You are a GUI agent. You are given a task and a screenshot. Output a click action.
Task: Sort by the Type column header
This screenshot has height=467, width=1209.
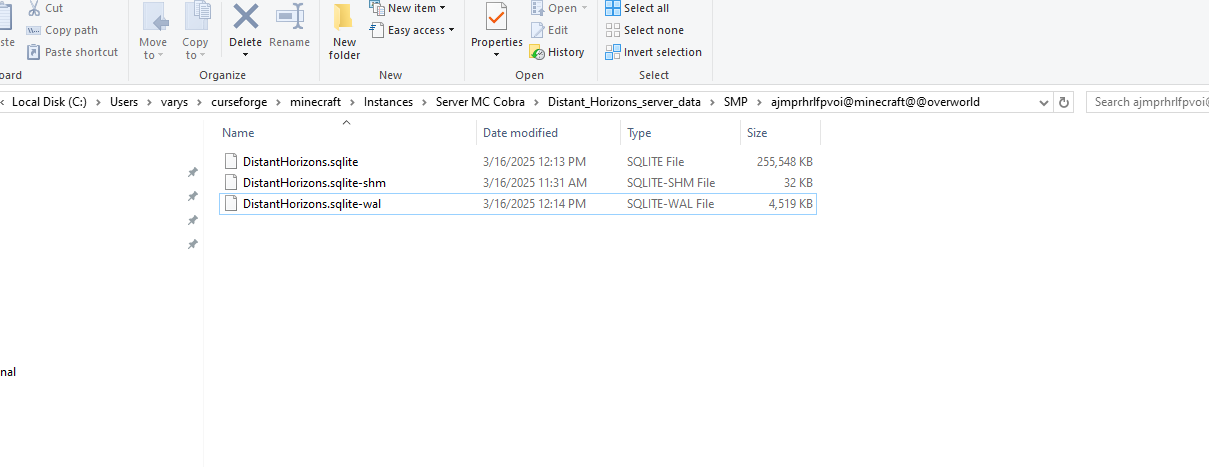pos(639,132)
